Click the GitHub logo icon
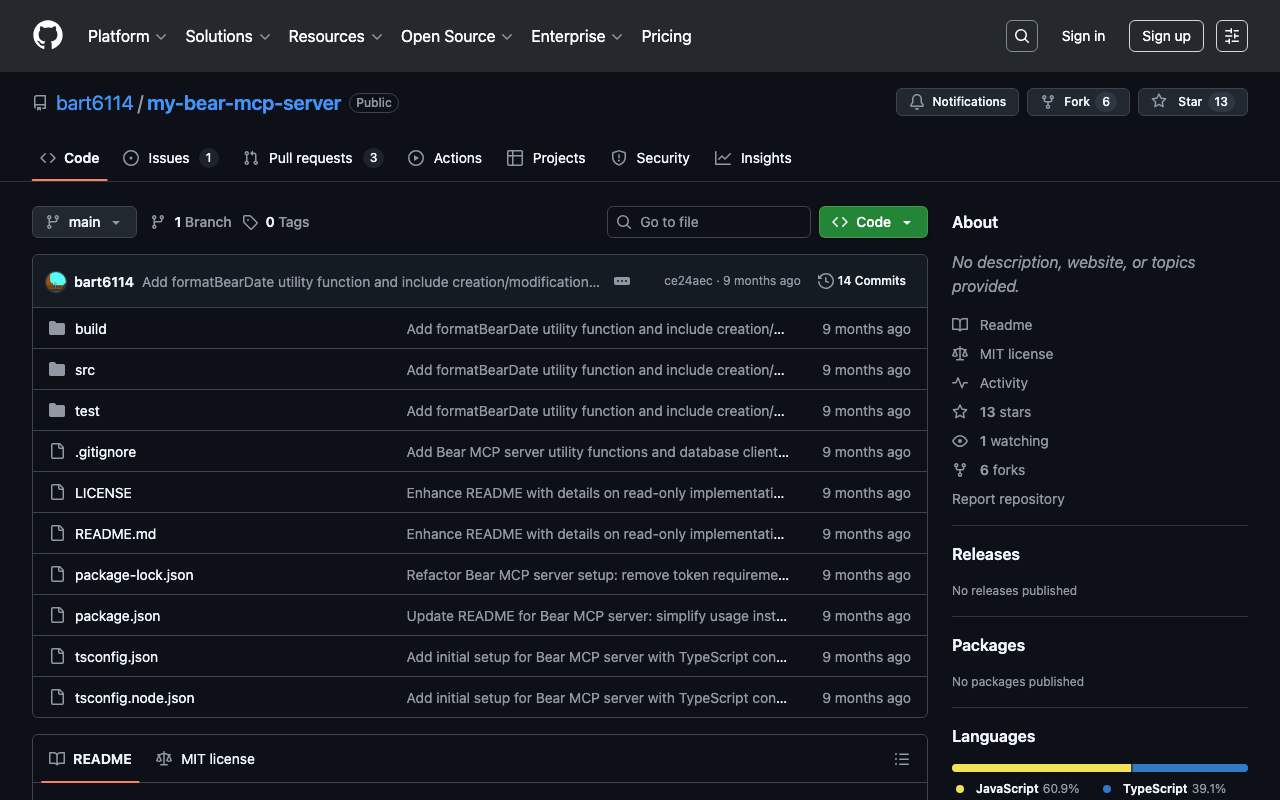1280x800 pixels. click(x=48, y=36)
